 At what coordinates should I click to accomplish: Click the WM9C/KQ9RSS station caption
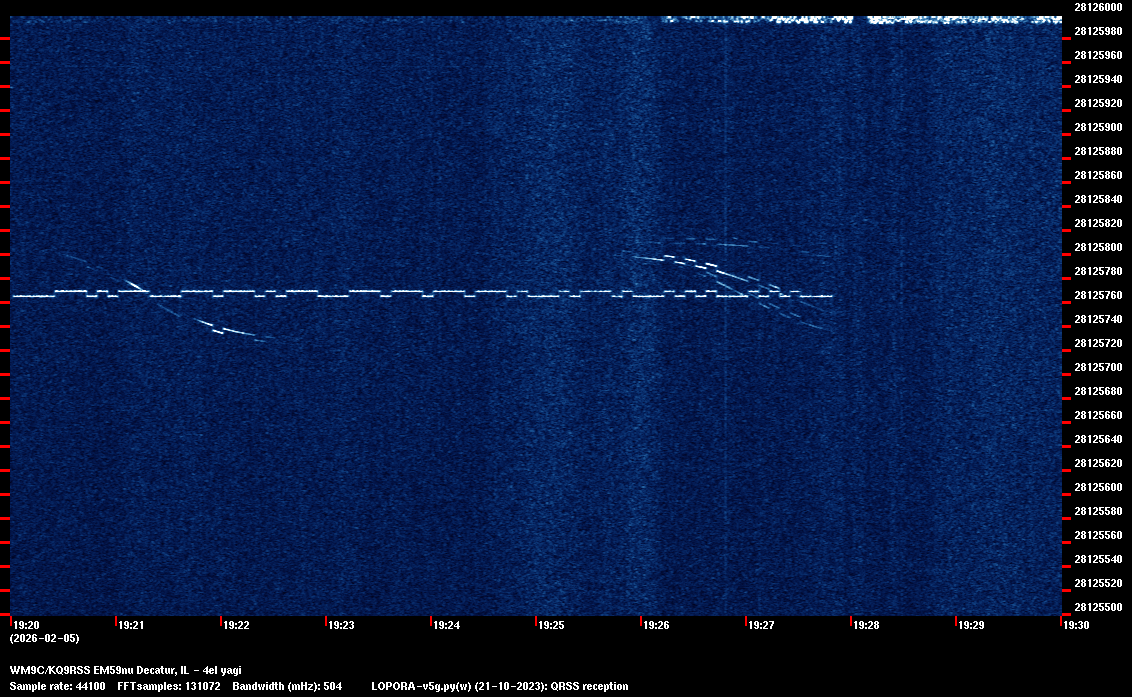pyautogui.click(x=125, y=670)
